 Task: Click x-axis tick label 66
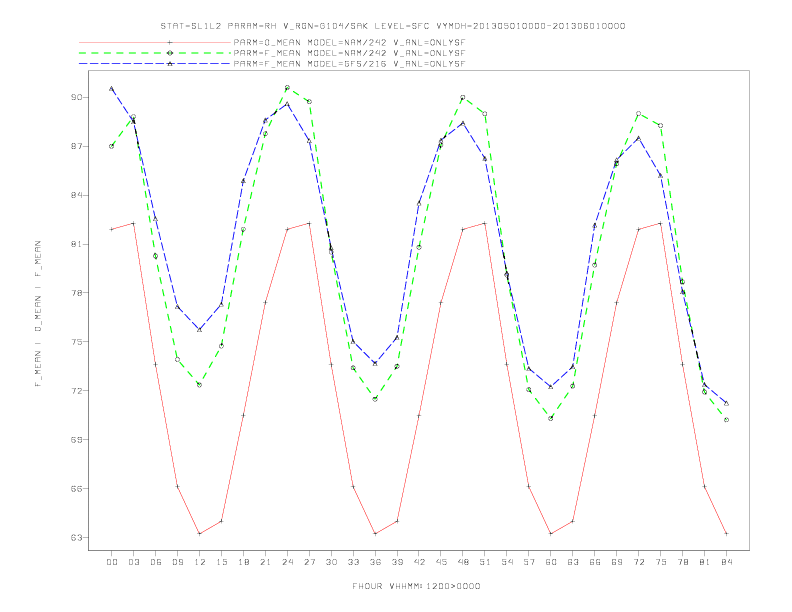tap(595, 562)
